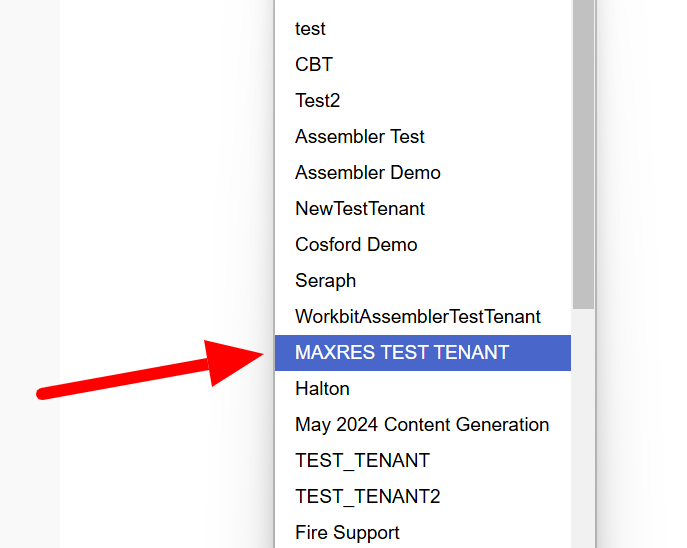Select the Fire Support tenant
The height and width of the screenshot is (548, 687).
click(347, 533)
